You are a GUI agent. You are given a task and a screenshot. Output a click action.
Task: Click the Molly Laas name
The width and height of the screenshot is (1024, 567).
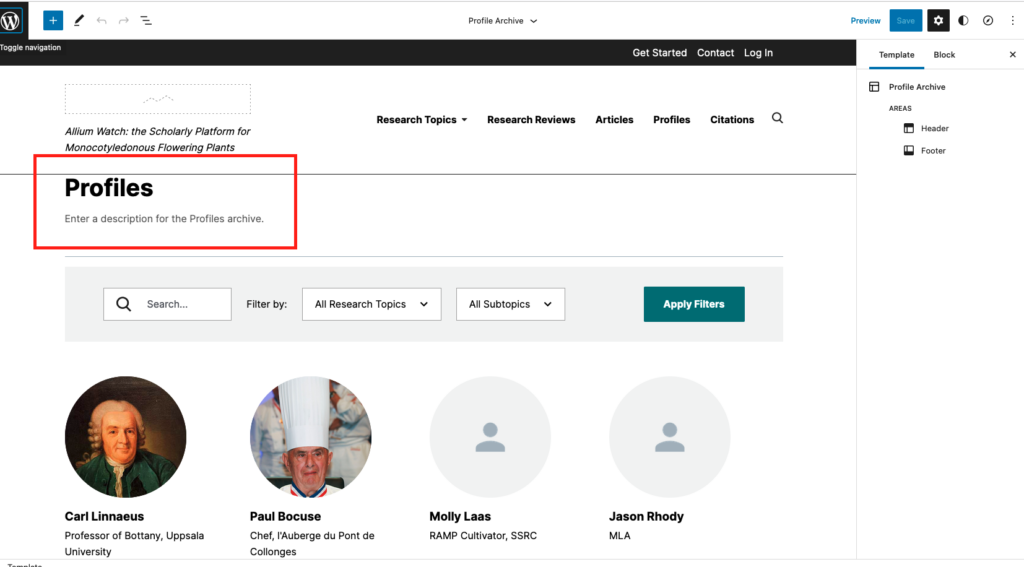click(x=460, y=516)
